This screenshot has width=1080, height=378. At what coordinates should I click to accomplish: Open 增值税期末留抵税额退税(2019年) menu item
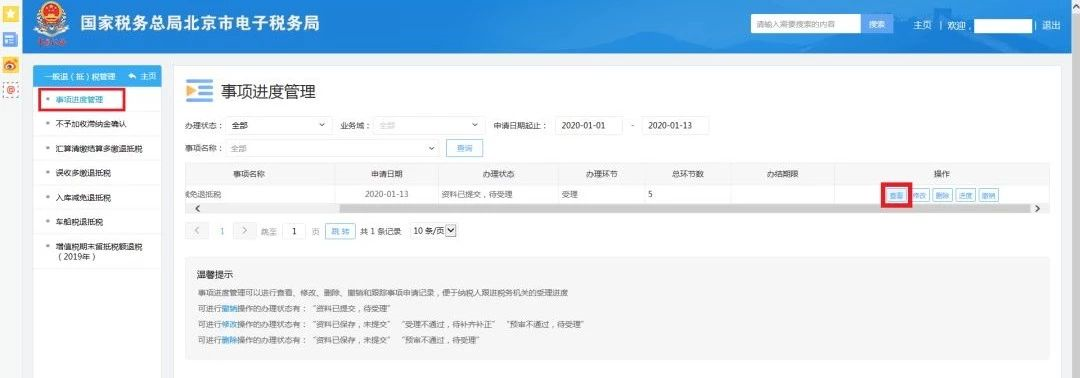coord(99,251)
